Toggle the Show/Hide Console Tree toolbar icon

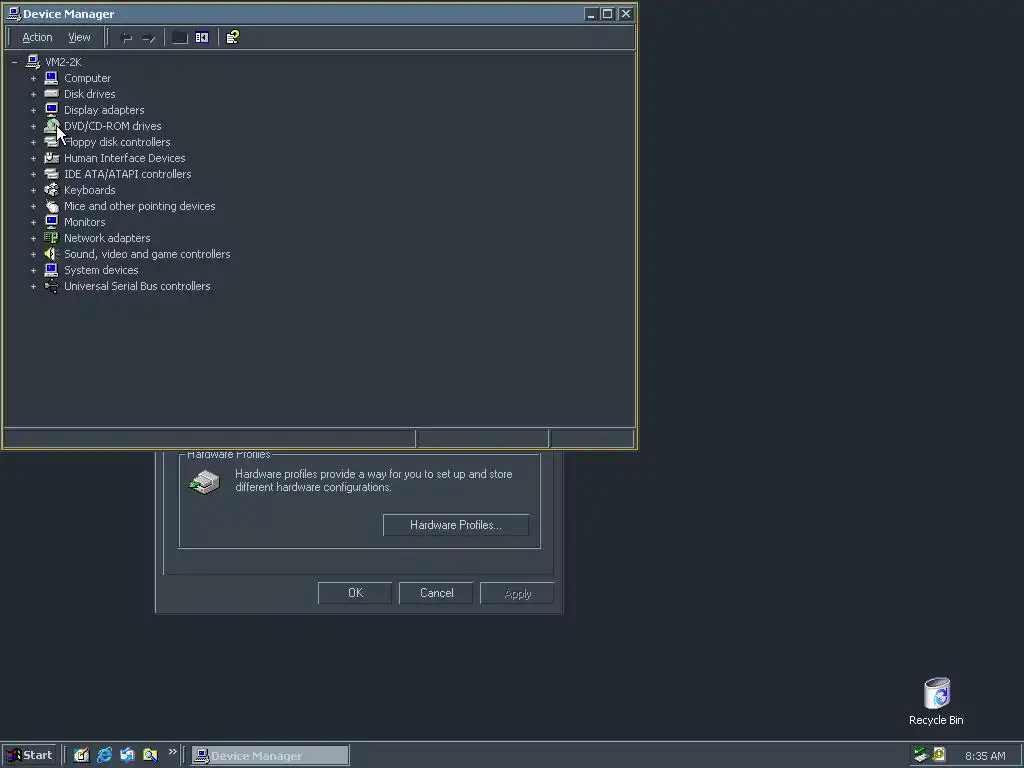coord(202,37)
